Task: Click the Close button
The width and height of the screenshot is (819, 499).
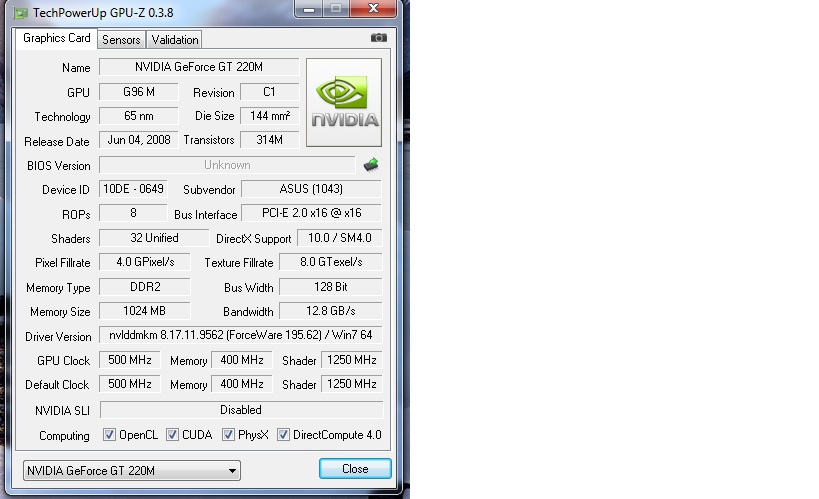Action: pyautogui.click(x=355, y=469)
